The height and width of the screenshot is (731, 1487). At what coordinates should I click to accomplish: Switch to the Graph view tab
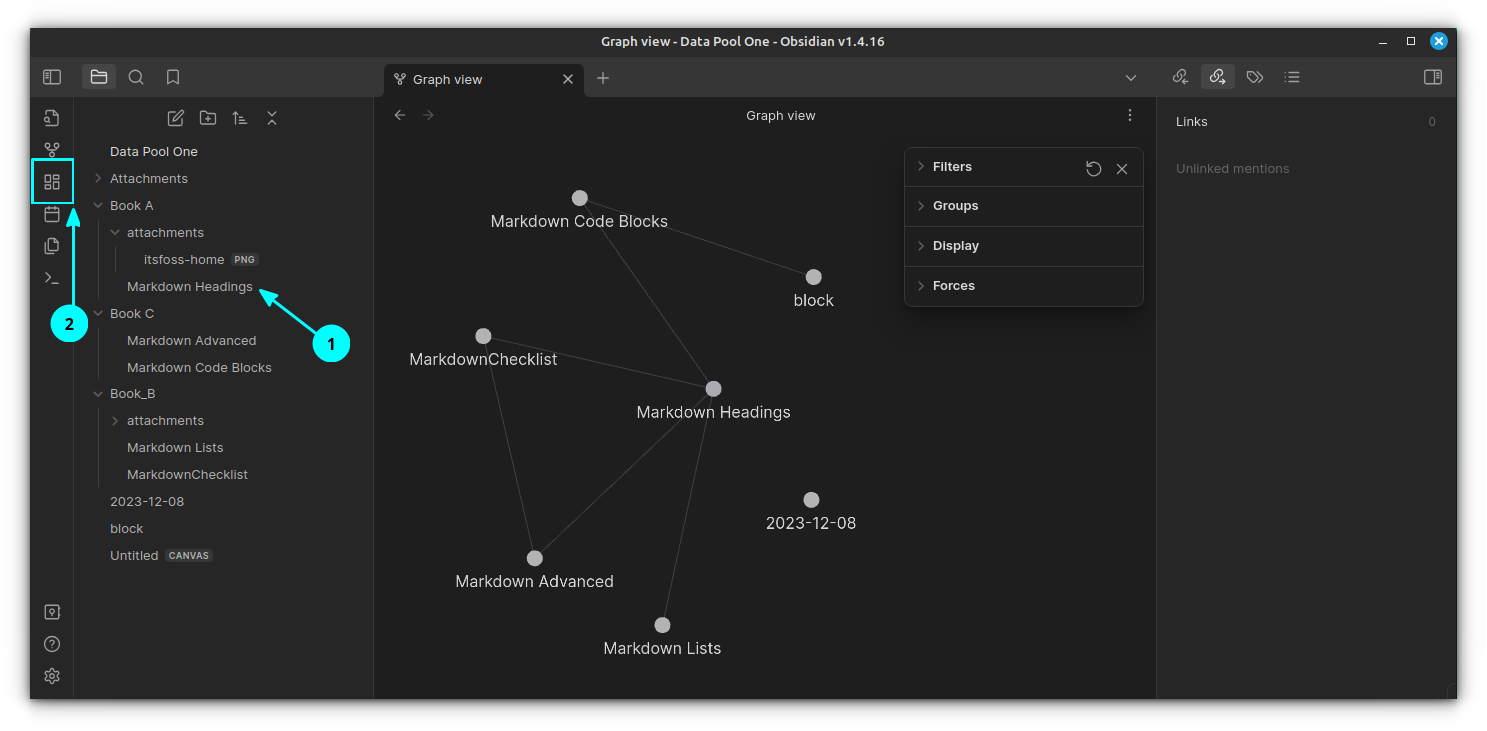(x=448, y=79)
